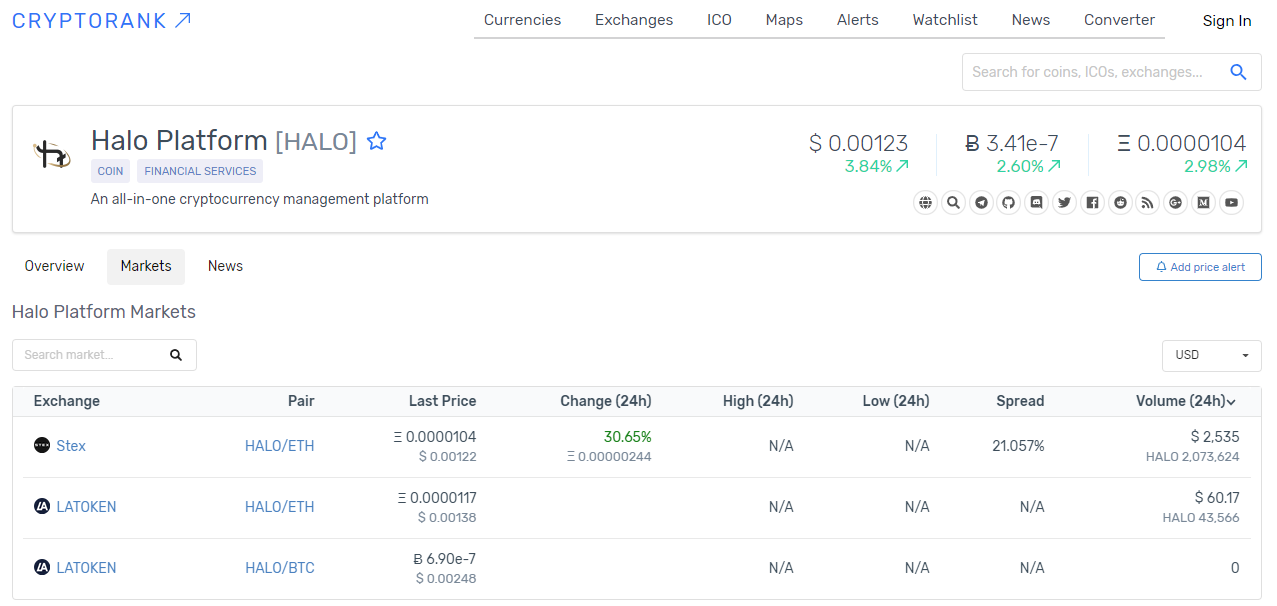The image size is (1277, 606).
Task: Switch to the Overview tab
Action: [x=54, y=266]
